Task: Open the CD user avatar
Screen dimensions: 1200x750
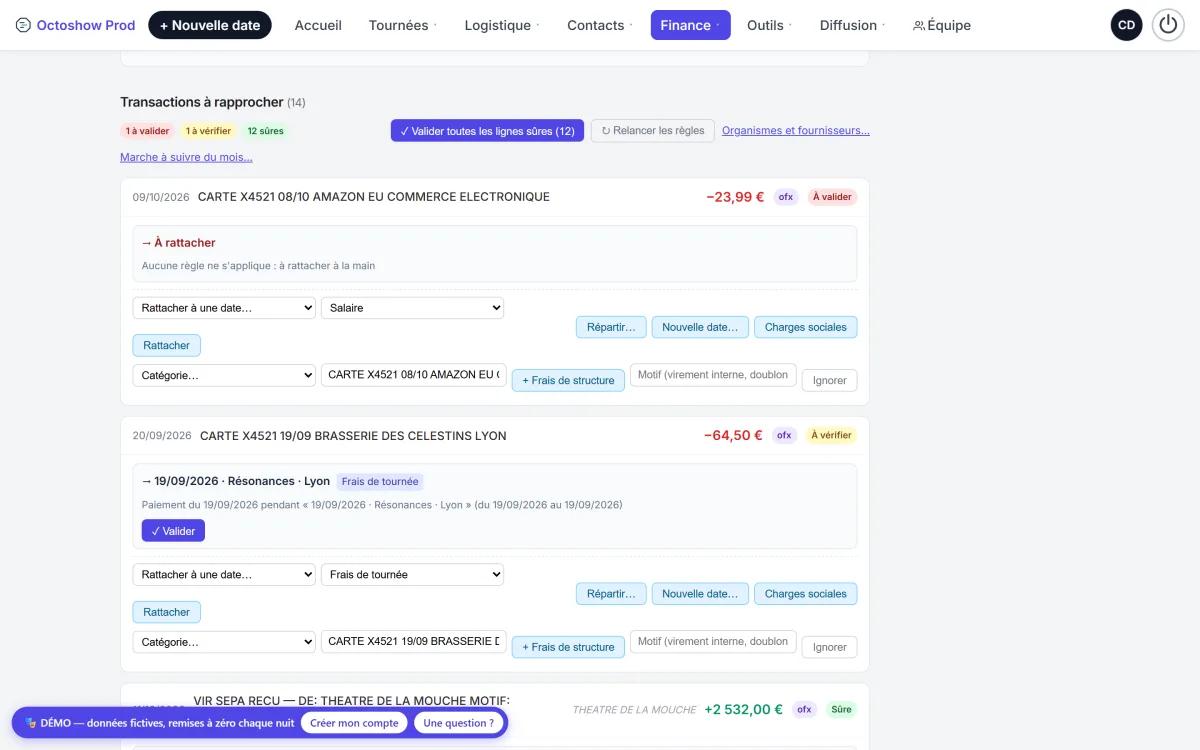Action: click(x=1127, y=25)
